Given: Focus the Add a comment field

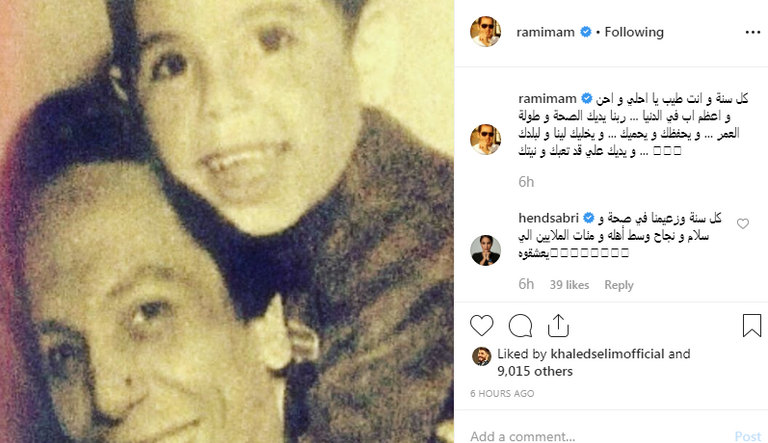Looking at the screenshot, I should pyautogui.click(x=598, y=436).
